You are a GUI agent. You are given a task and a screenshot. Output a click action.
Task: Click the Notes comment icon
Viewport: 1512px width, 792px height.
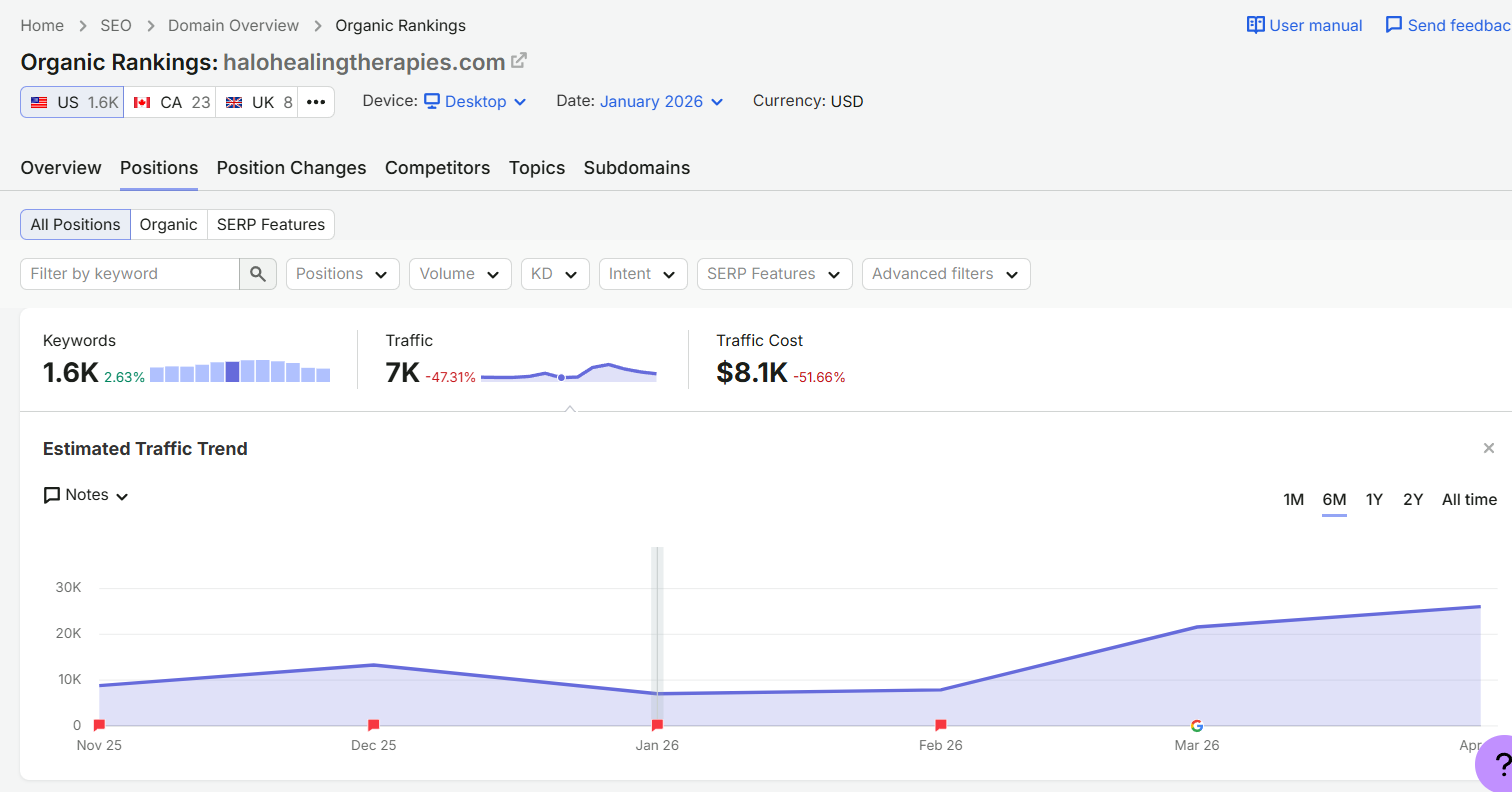point(52,495)
